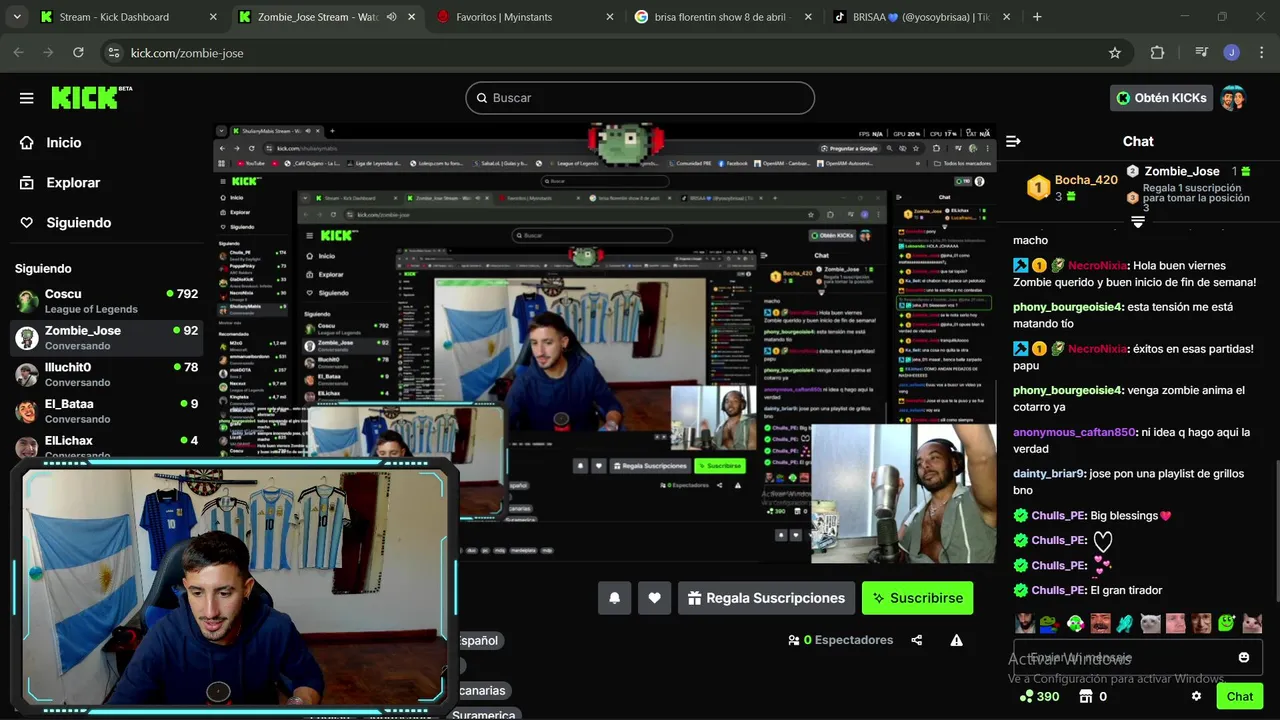Click the main stream video player
The width and height of the screenshot is (1280, 720).
point(605,345)
